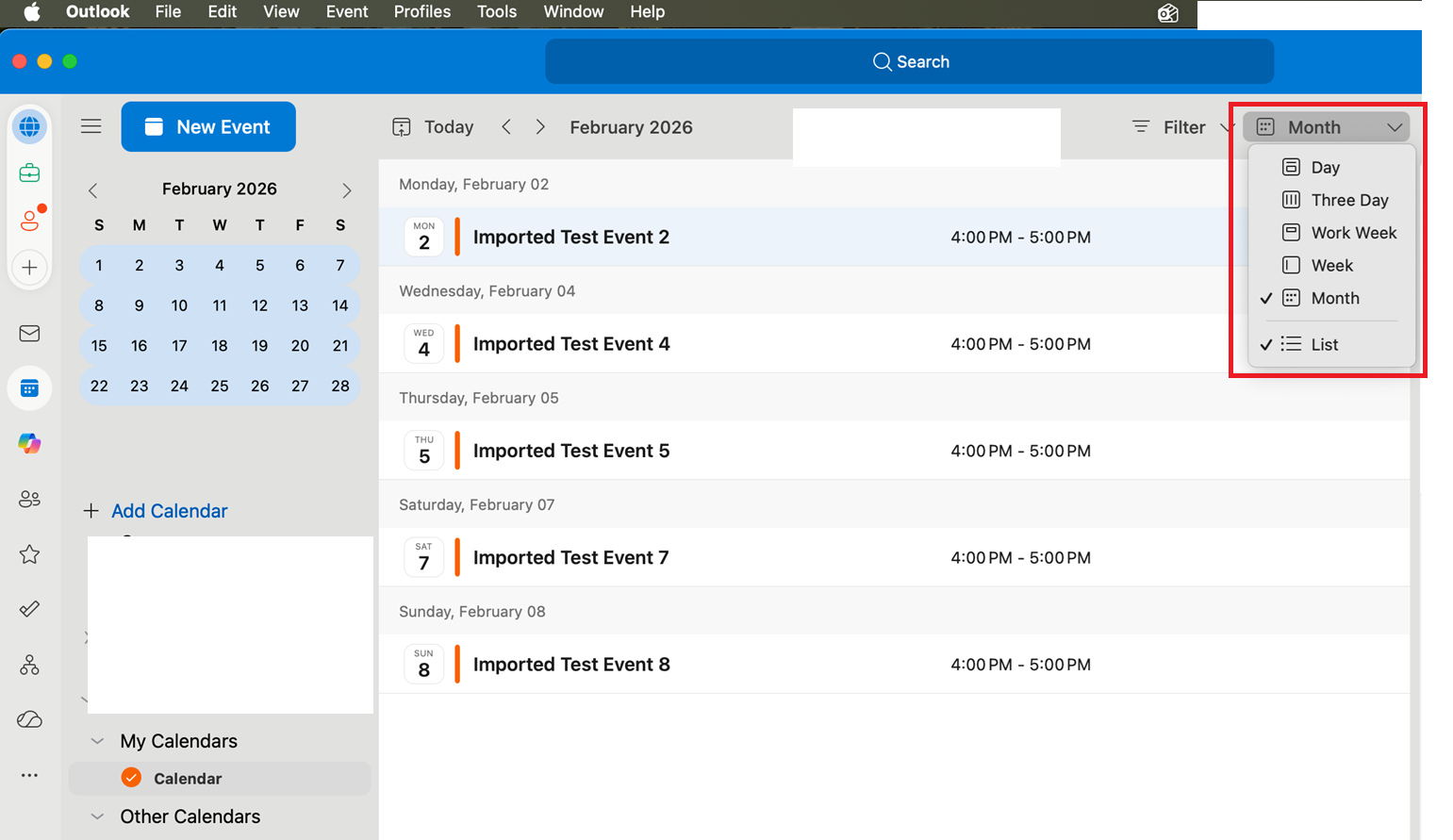1453x840 pixels.
Task: Select February 25 in mini calendar
Action: click(220, 386)
